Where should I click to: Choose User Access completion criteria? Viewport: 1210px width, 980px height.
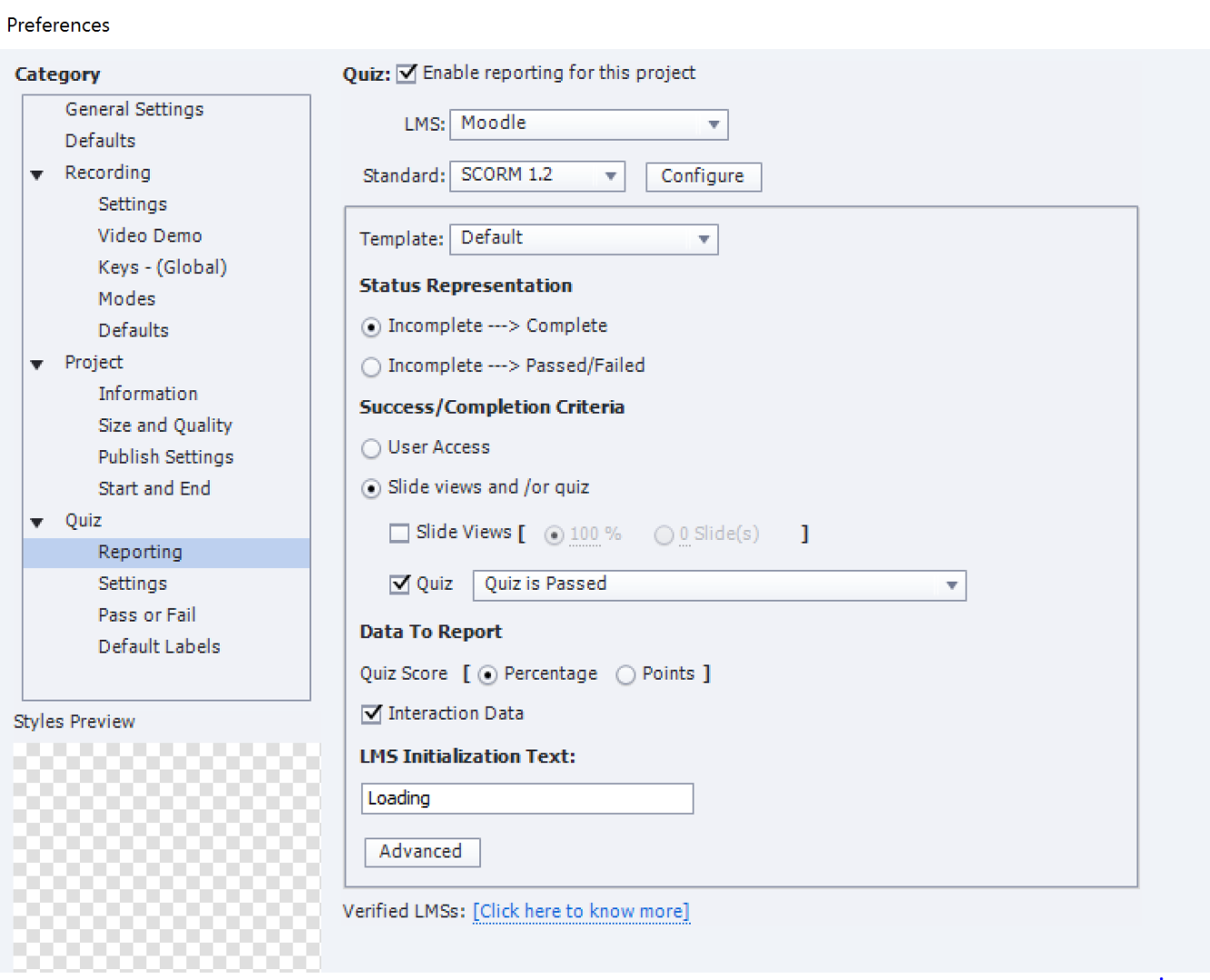coord(371,448)
